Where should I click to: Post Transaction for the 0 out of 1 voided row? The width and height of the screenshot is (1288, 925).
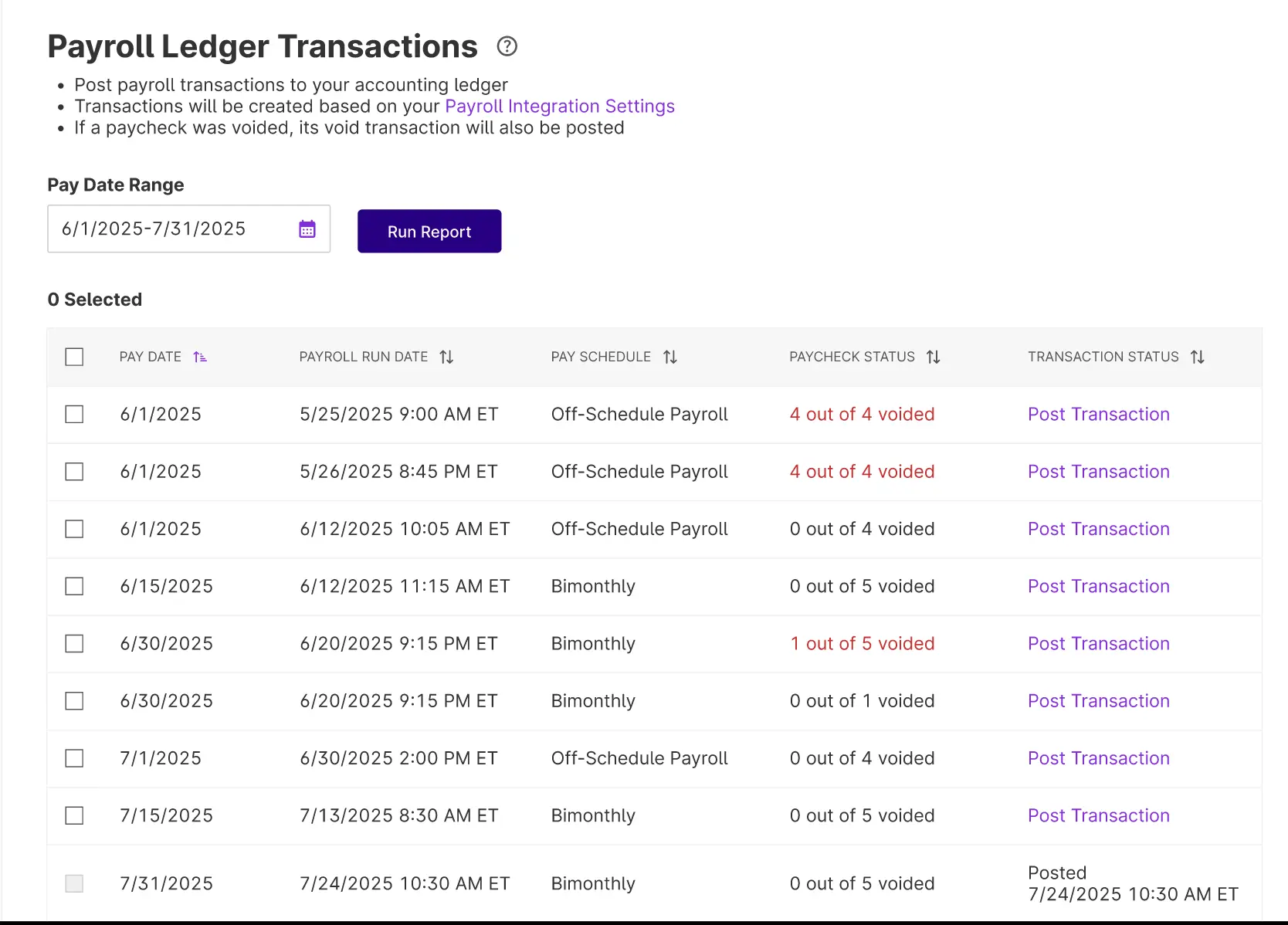pos(1098,700)
